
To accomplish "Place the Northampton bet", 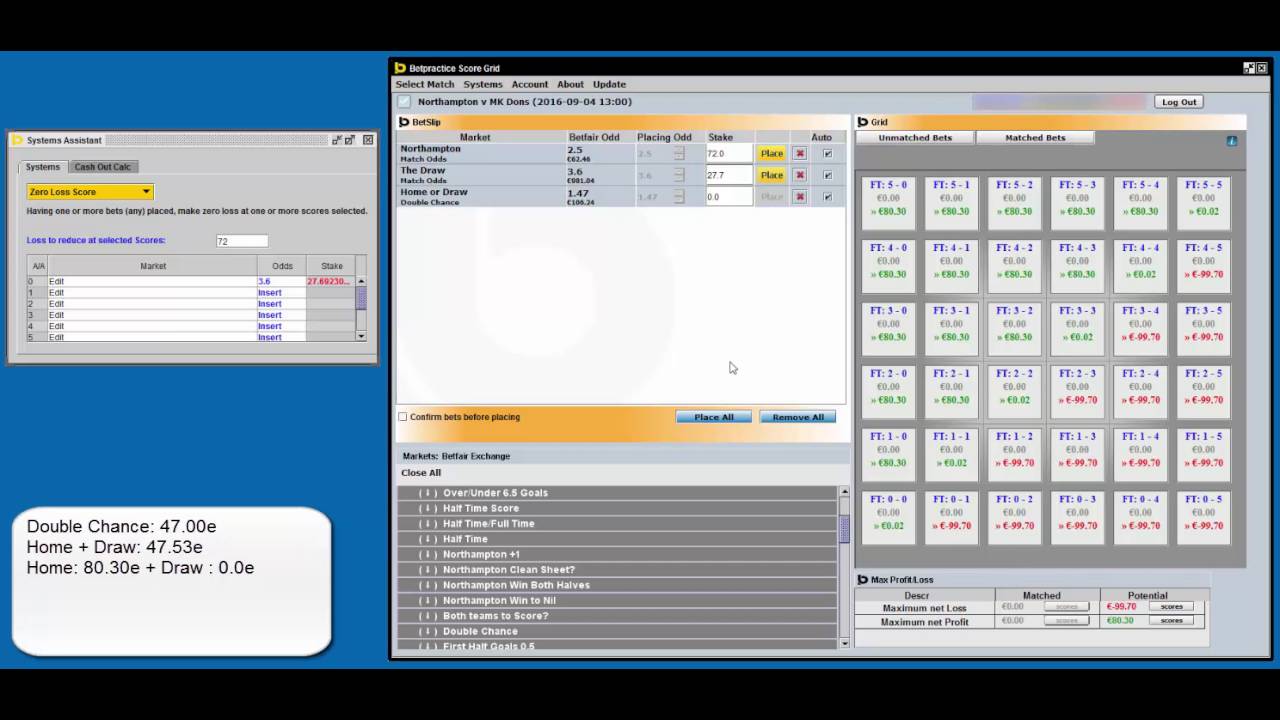I will [x=772, y=154].
